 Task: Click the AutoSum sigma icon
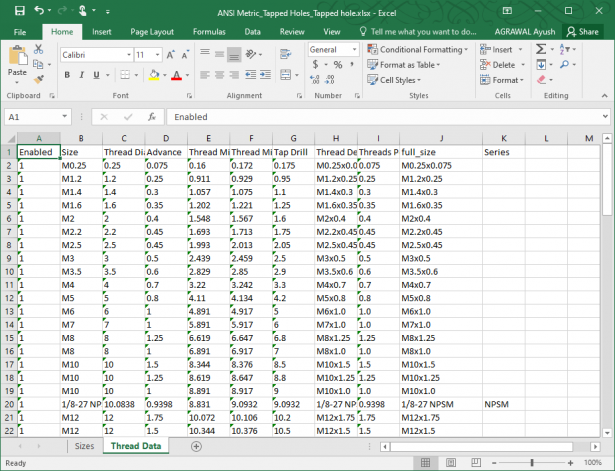point(539,49)
